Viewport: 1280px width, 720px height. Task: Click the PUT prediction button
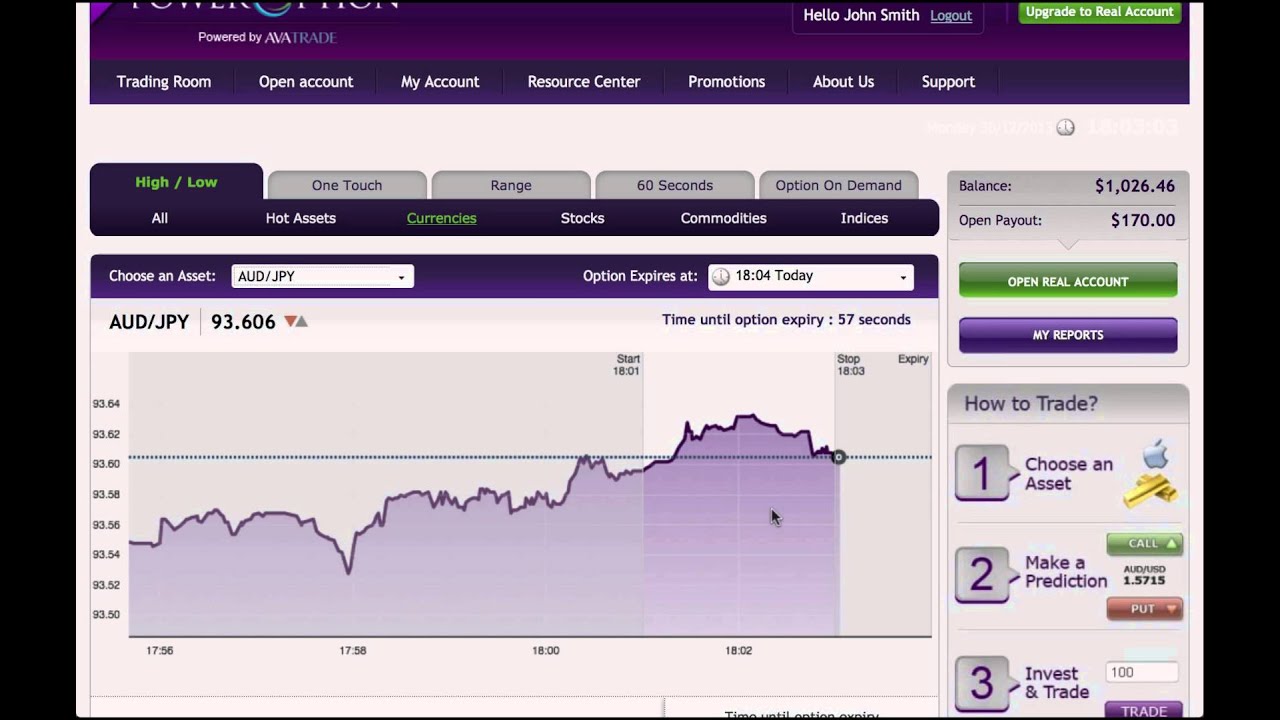[x=1144, y=609]
